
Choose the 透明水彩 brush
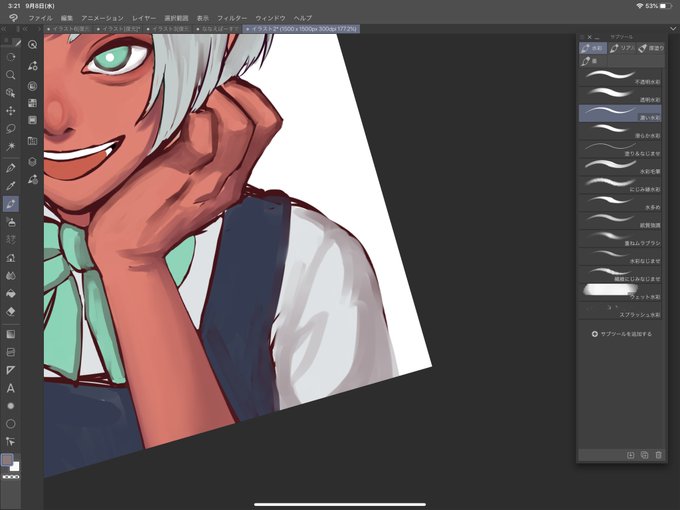point(620,95)
